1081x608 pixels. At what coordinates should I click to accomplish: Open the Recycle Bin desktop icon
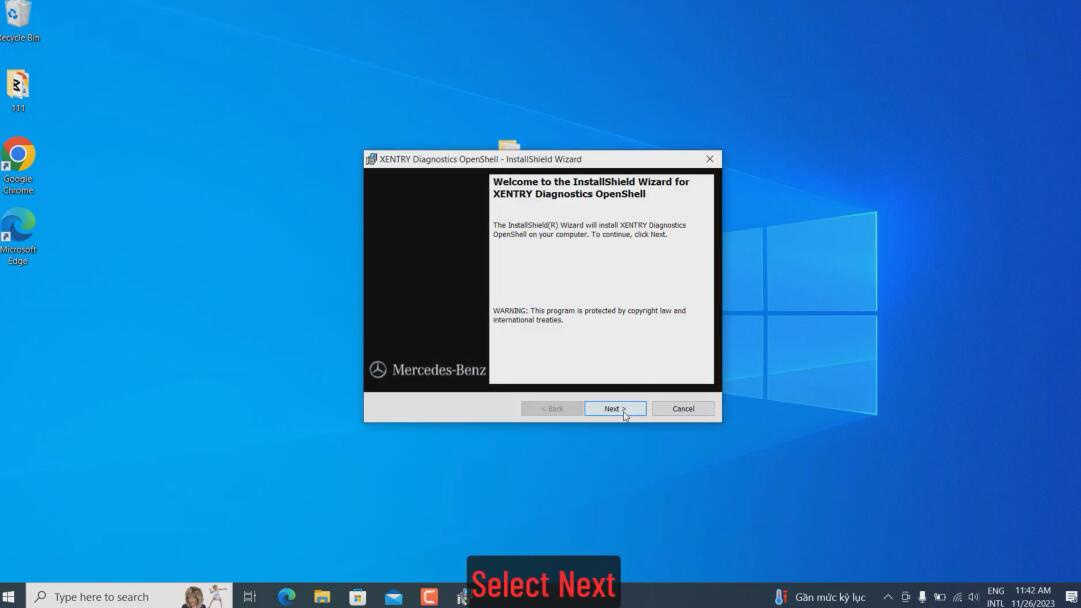(19, 21)
